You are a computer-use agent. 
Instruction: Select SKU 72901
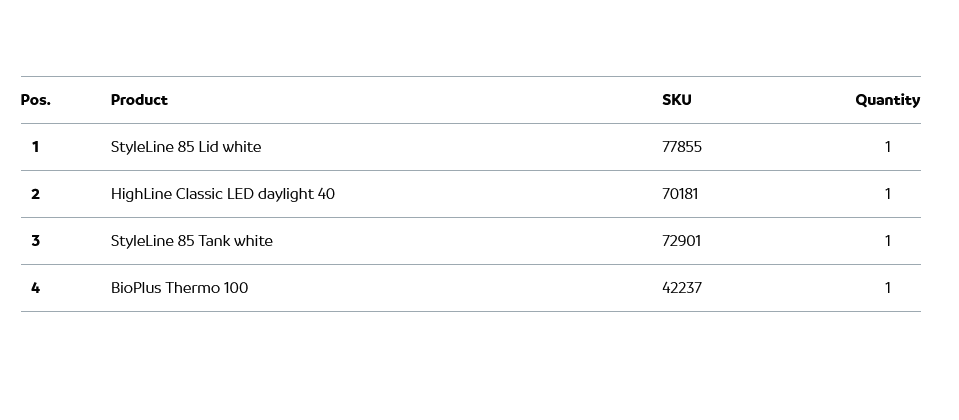click(x=681, y=241)
